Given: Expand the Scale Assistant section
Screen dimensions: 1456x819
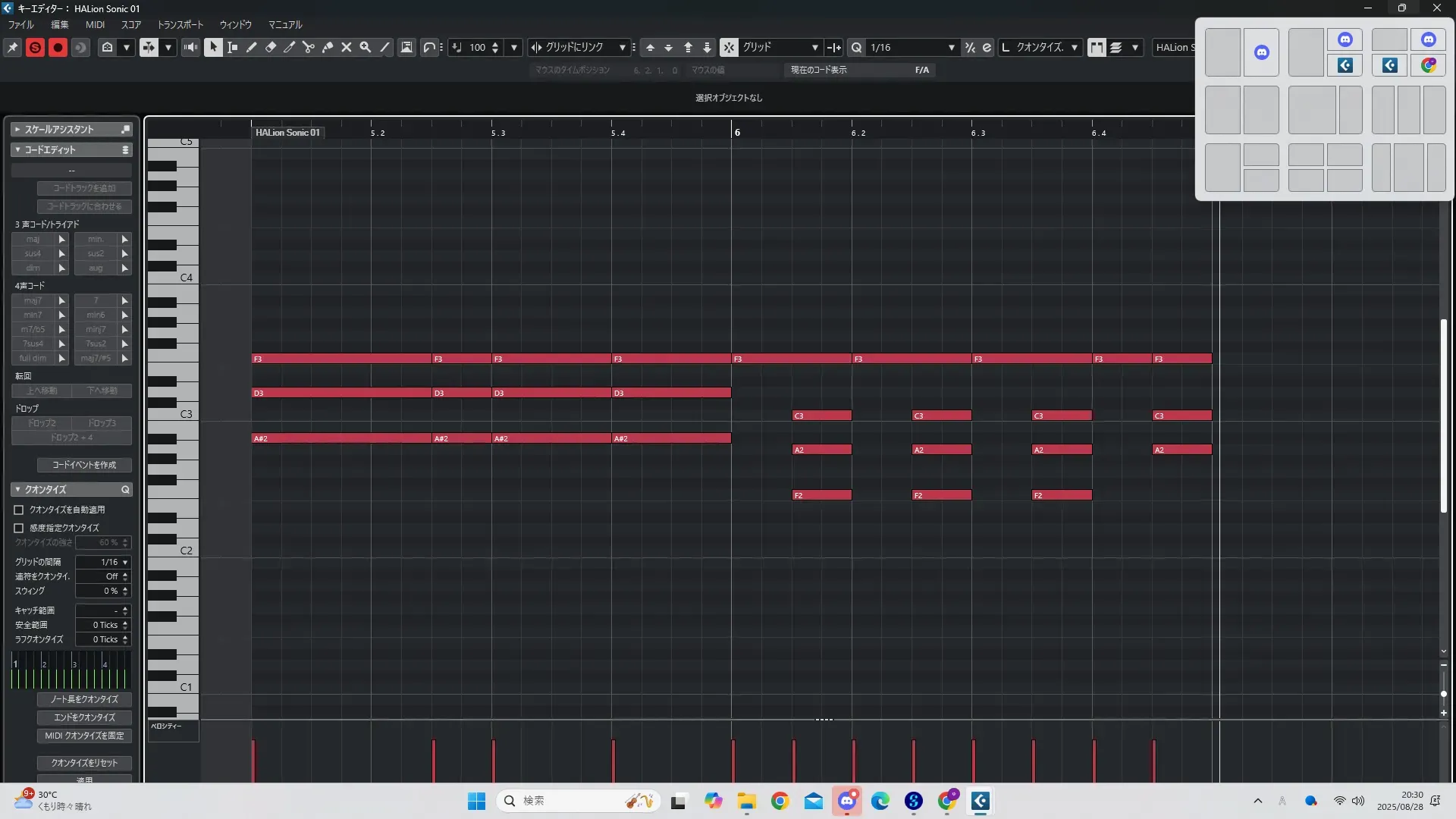Looking at the screenshot, I should coord(17,130).
